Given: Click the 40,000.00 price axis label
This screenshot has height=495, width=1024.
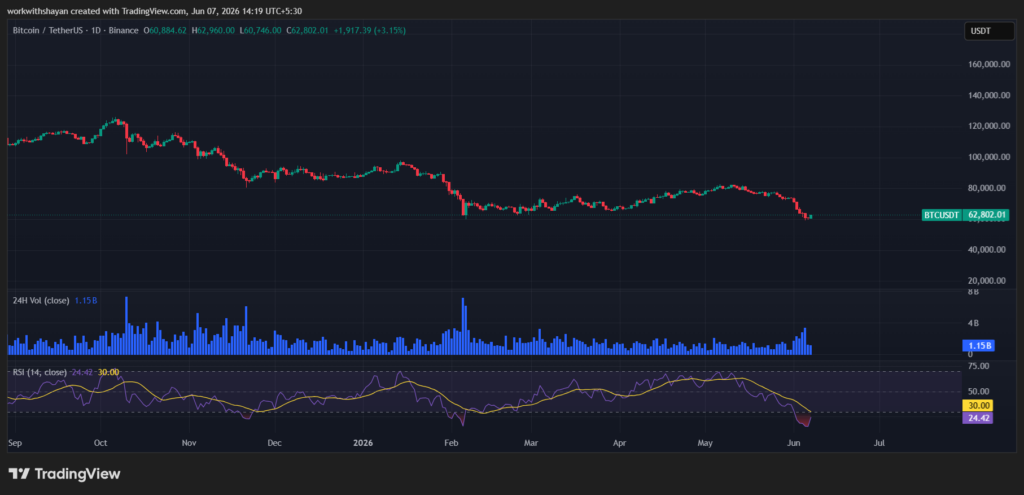Looking at the screenshot, I should [x=987, y=249].
